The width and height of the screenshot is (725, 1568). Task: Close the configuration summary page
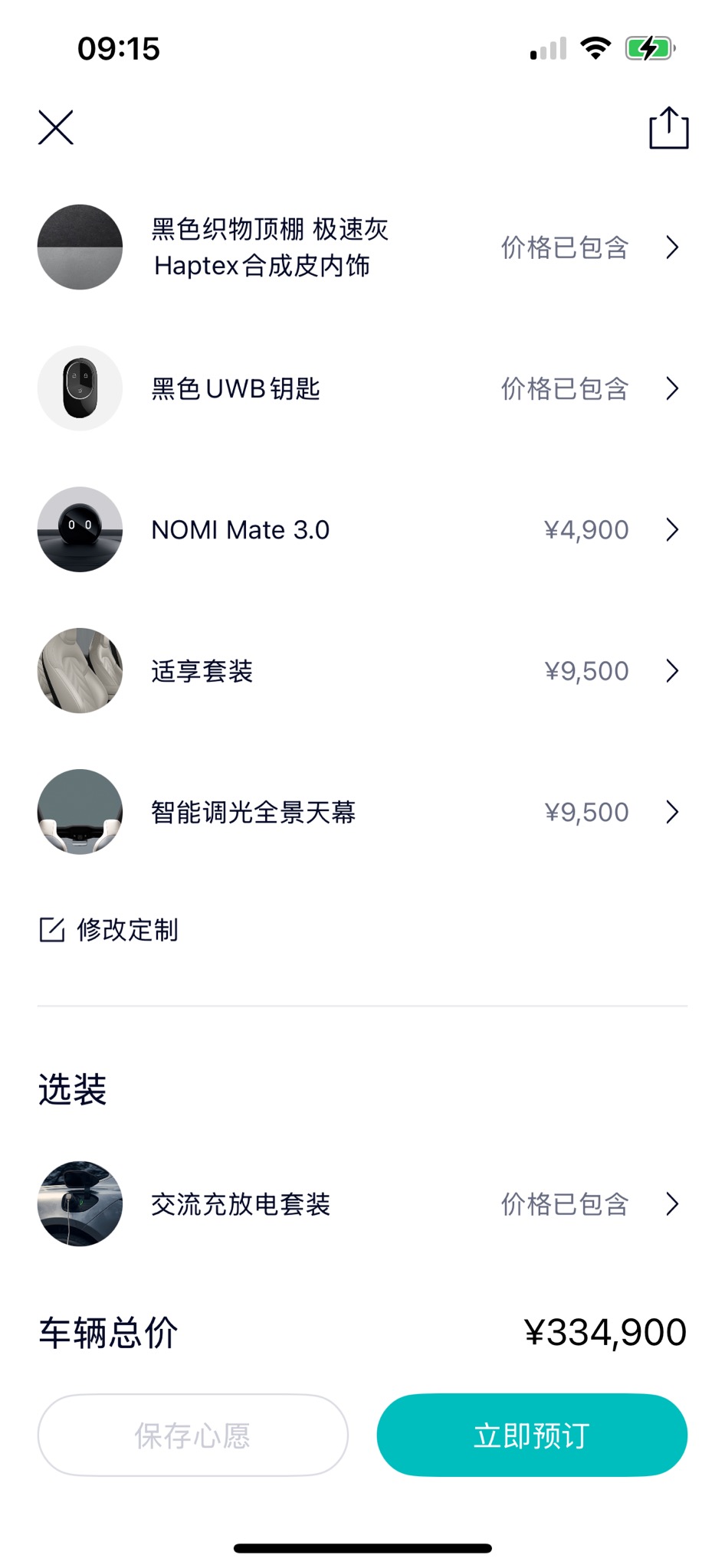pos(56,127)
